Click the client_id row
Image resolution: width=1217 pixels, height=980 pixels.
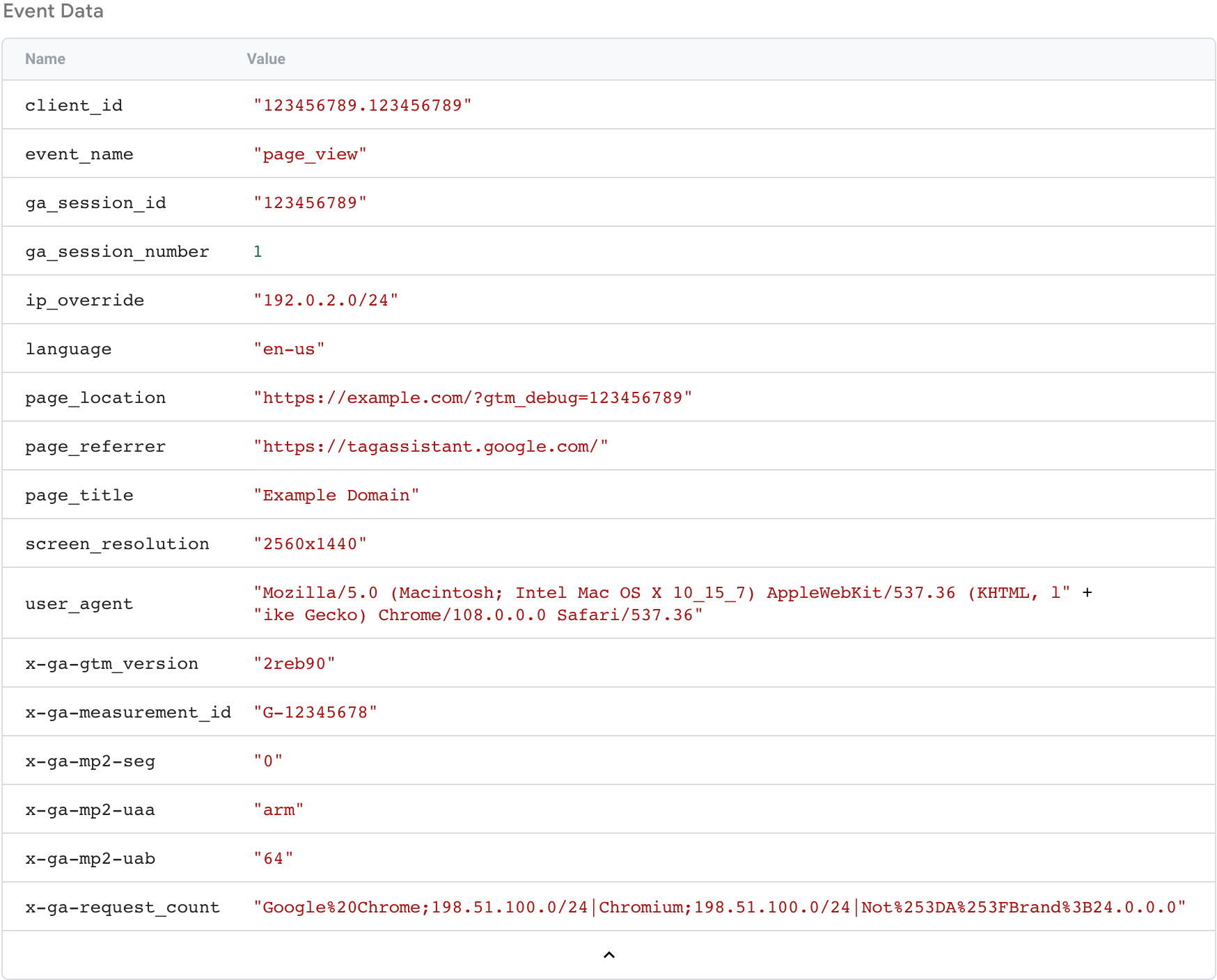click(x=74, y=105)
